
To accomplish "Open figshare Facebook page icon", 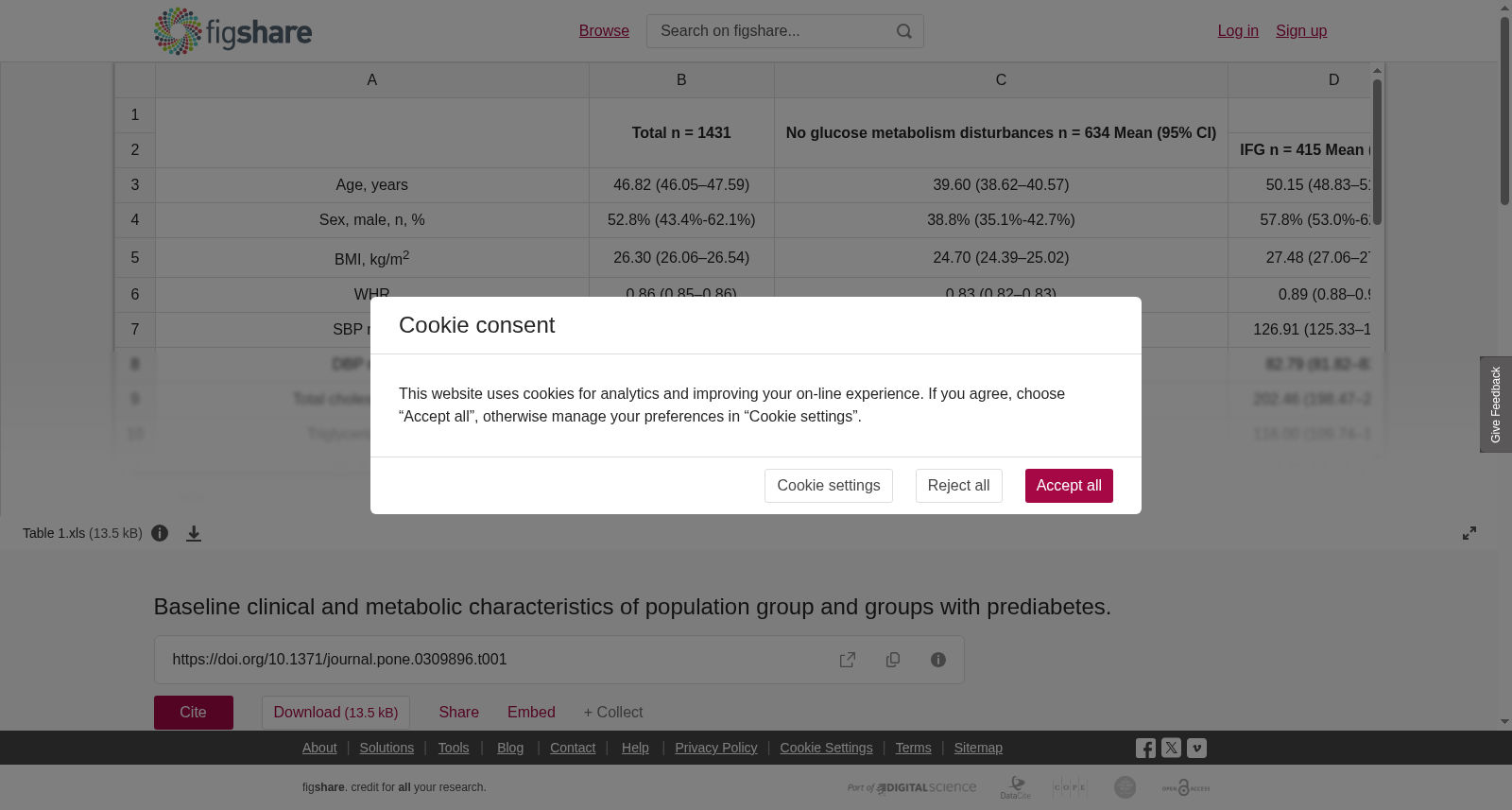I will (1145, 749).
